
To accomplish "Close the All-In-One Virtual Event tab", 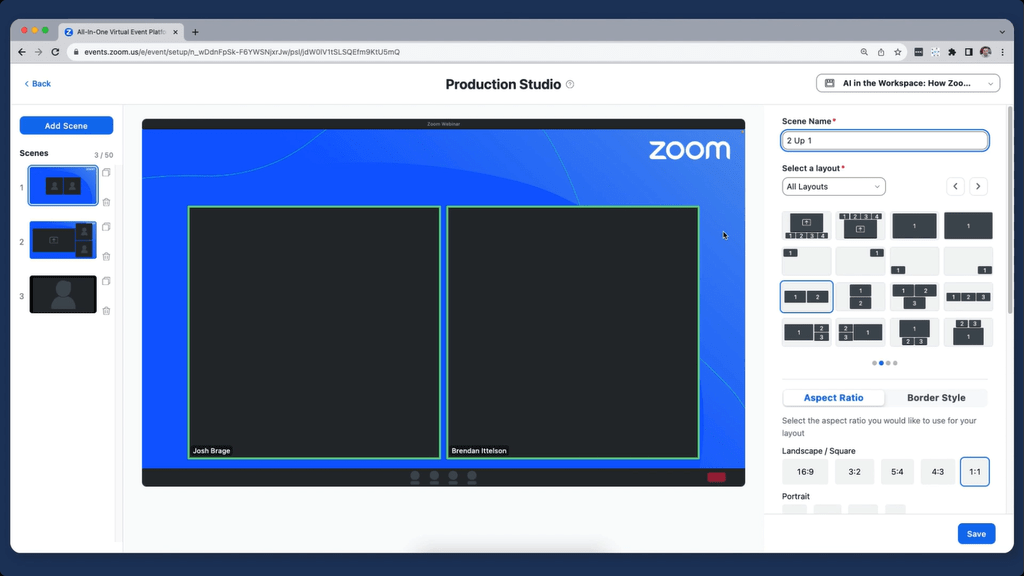I will [x=175, y=32].
